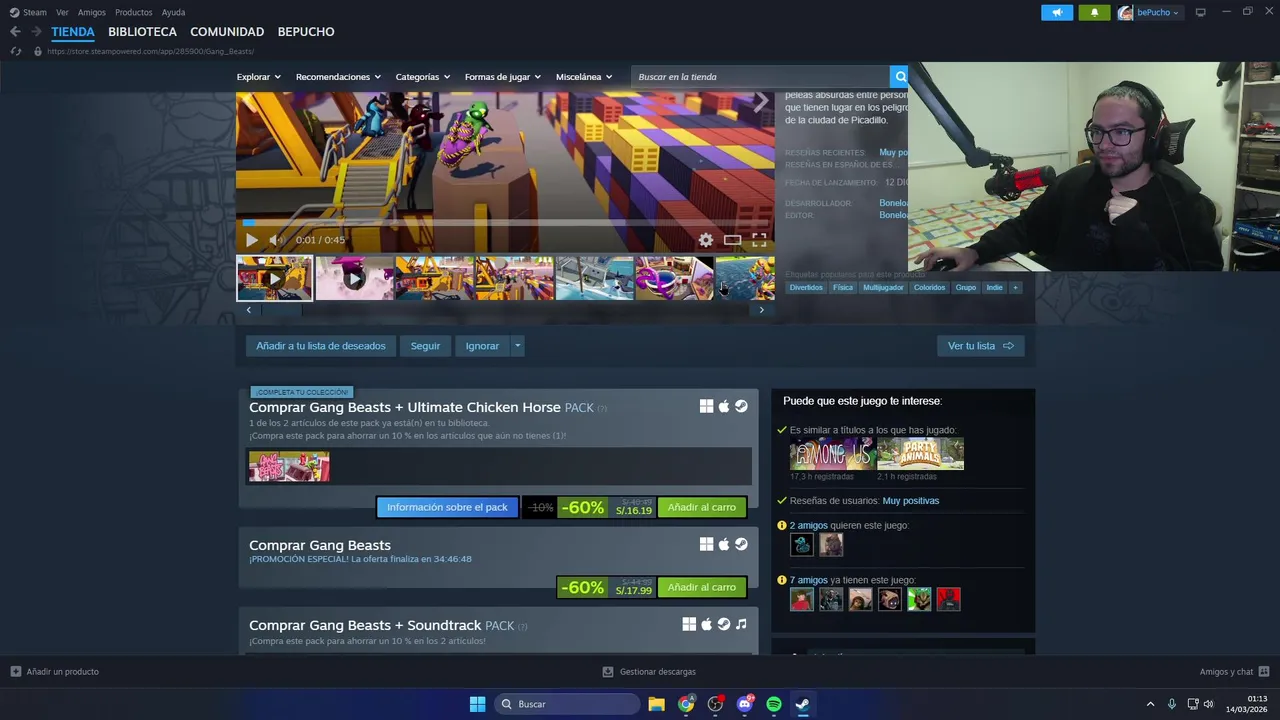Image resolution: width=1280 pixels, height=720 pixels.
Task: Switch to Big Picture mode monitor icon
Action: 1200,12
